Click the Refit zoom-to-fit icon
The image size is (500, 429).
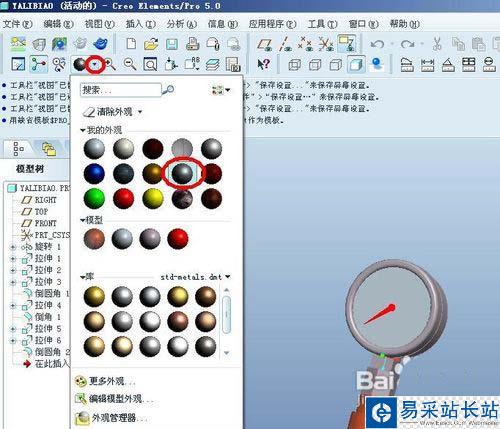(x=150, y=64)
